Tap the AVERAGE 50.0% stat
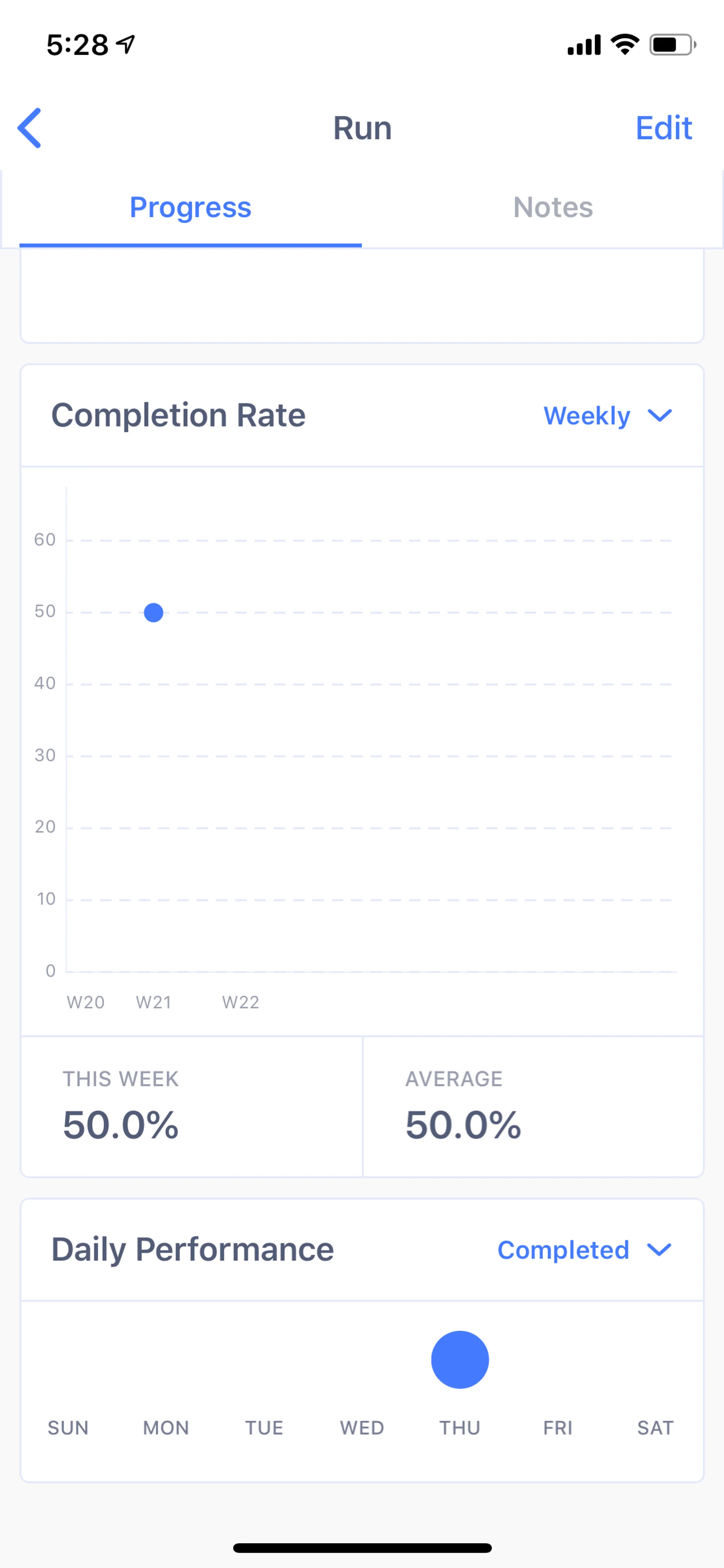This screenshot has height=1568, width=724. pos(463,1107)
